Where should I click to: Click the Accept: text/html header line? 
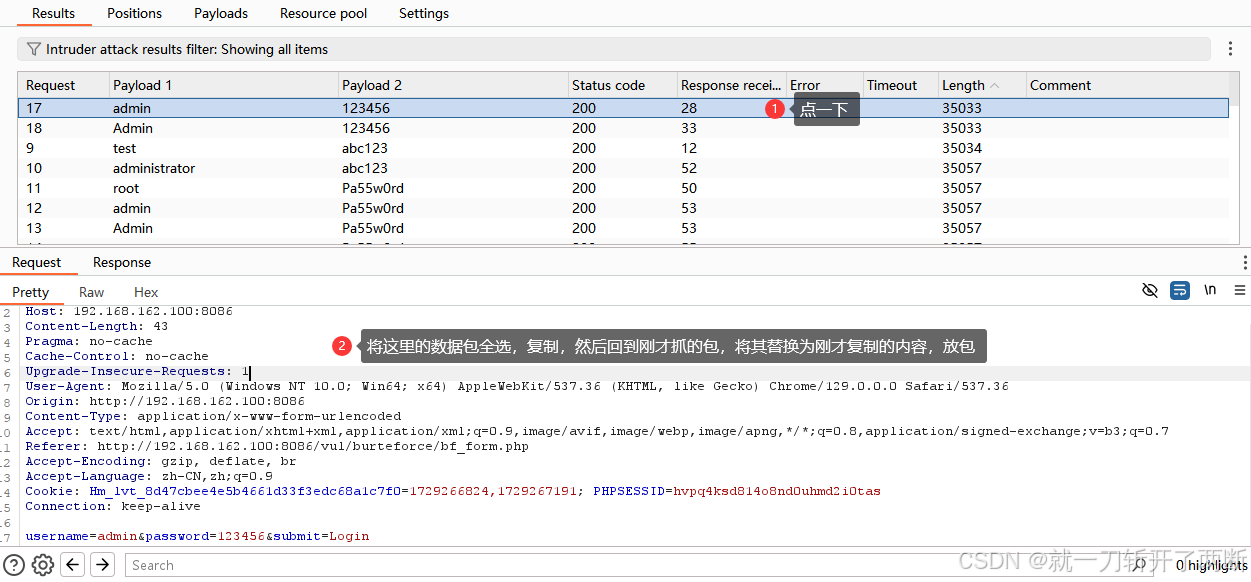click(x=597, y=431)
